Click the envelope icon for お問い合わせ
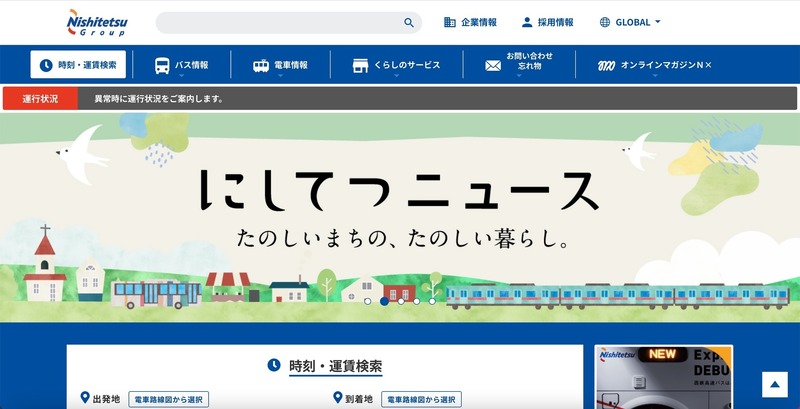The image size is (800, 409). [x=492, y=66]
